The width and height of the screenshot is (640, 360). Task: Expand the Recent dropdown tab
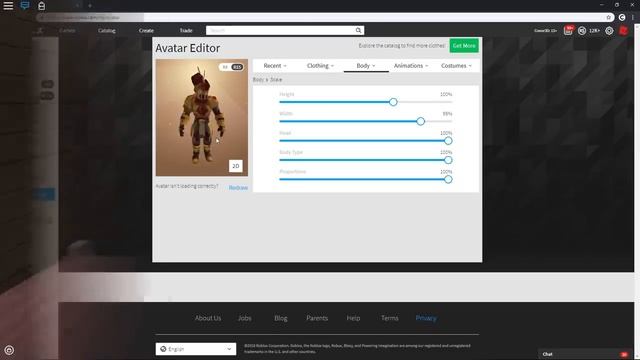(275, 66)
